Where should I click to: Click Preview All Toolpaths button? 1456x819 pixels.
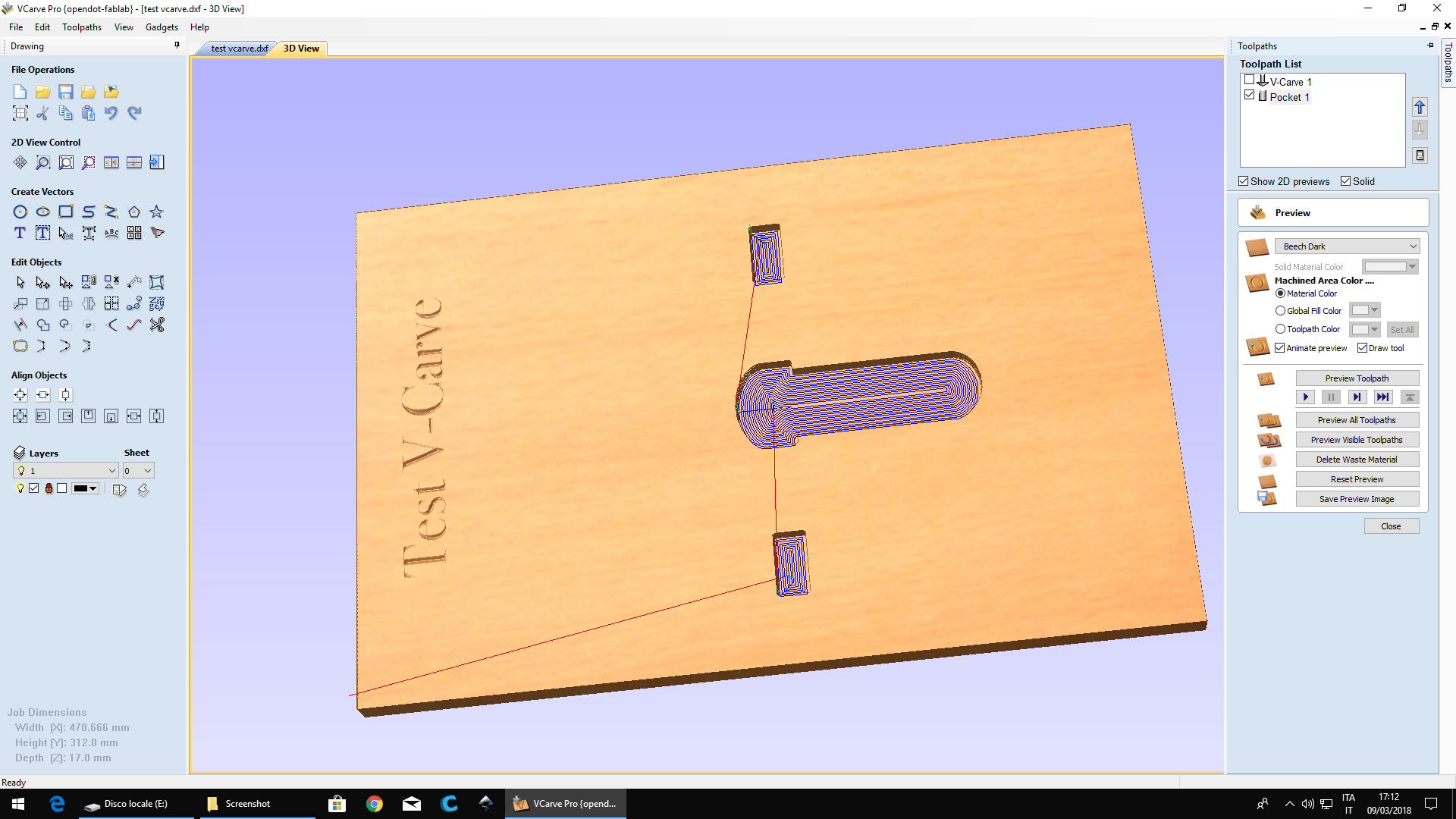click(1357, 420)
